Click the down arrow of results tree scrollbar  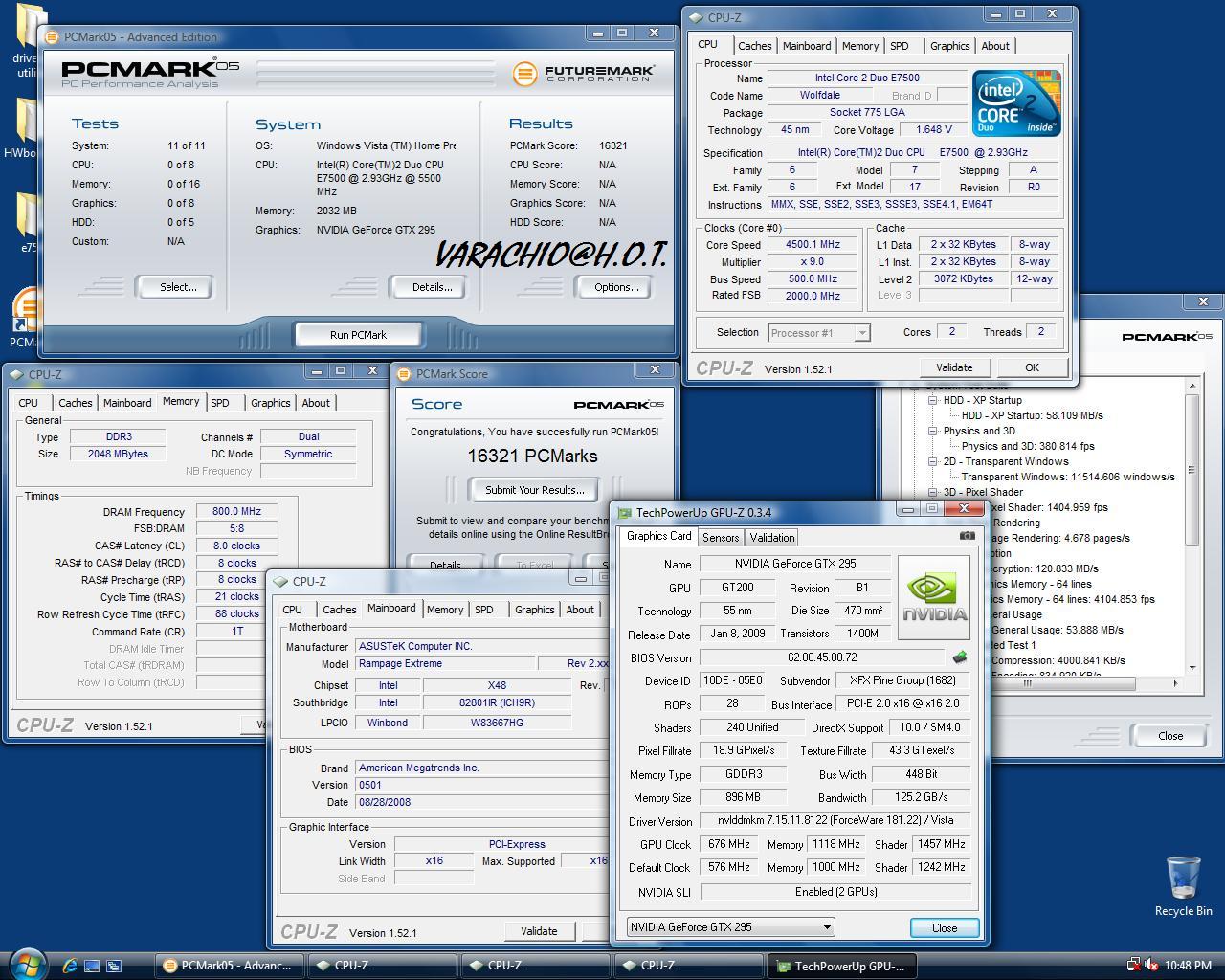tap(1192, 668)
